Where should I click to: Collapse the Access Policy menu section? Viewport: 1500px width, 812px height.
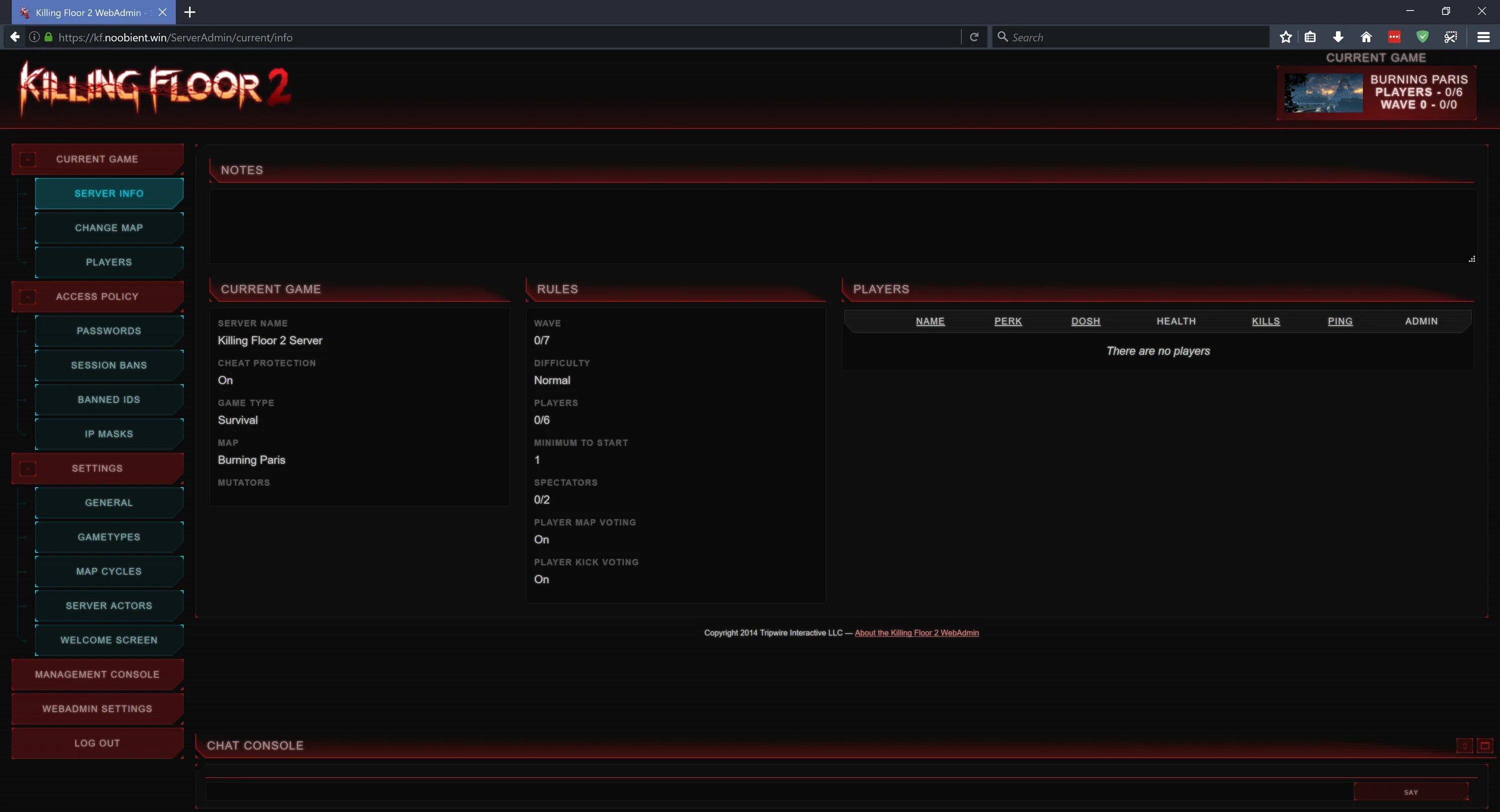[27, 296]
